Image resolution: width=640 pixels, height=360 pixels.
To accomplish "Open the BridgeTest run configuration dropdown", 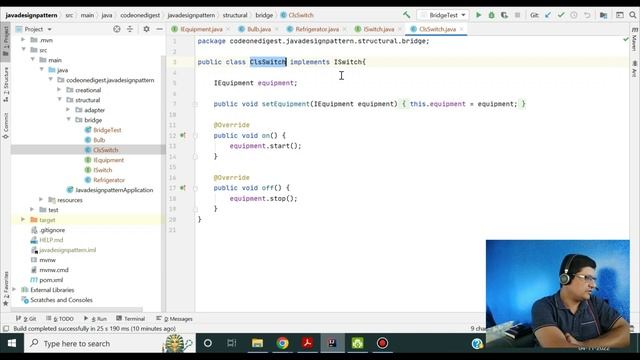I will pyautogui.click(x=443, y=15).
